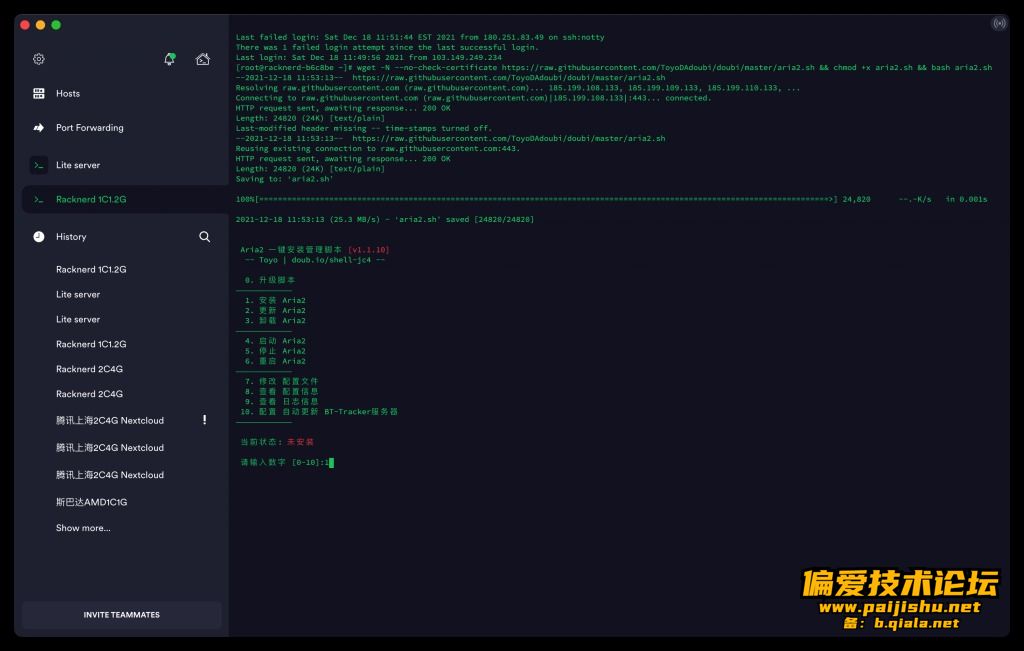Click the wget download progress bar at 100%

tap(535, 199)
